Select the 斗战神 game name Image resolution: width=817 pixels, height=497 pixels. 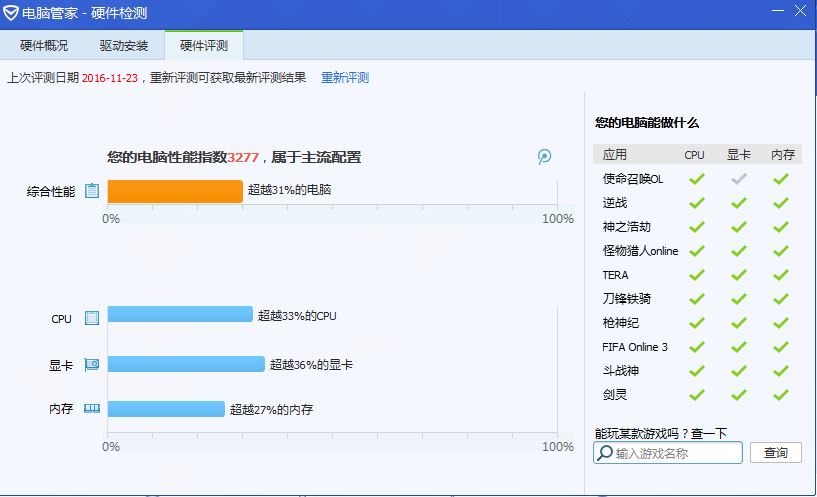click(x=621, y=371)
